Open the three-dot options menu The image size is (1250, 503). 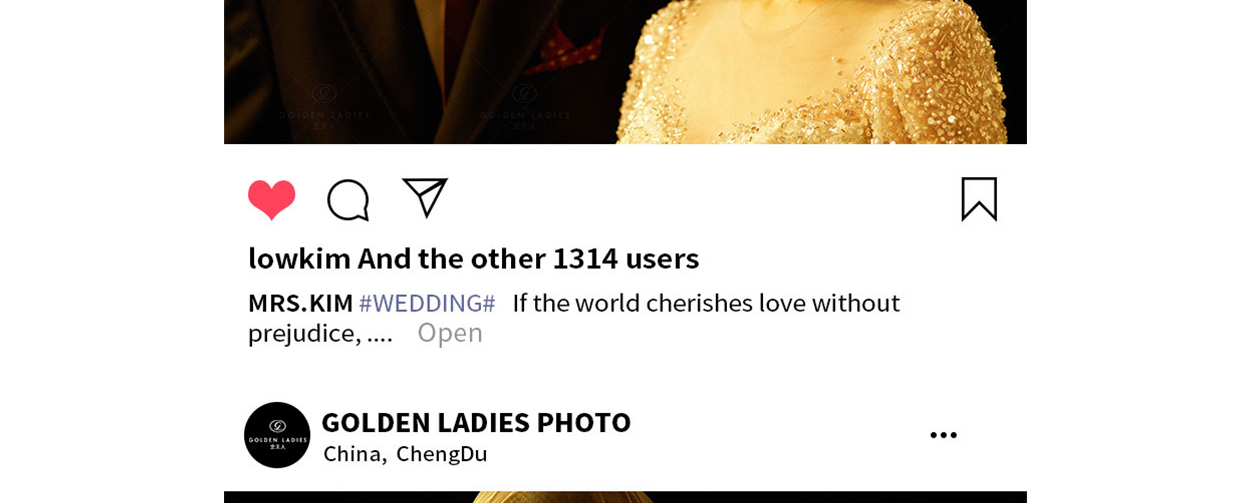coord(943,435)
